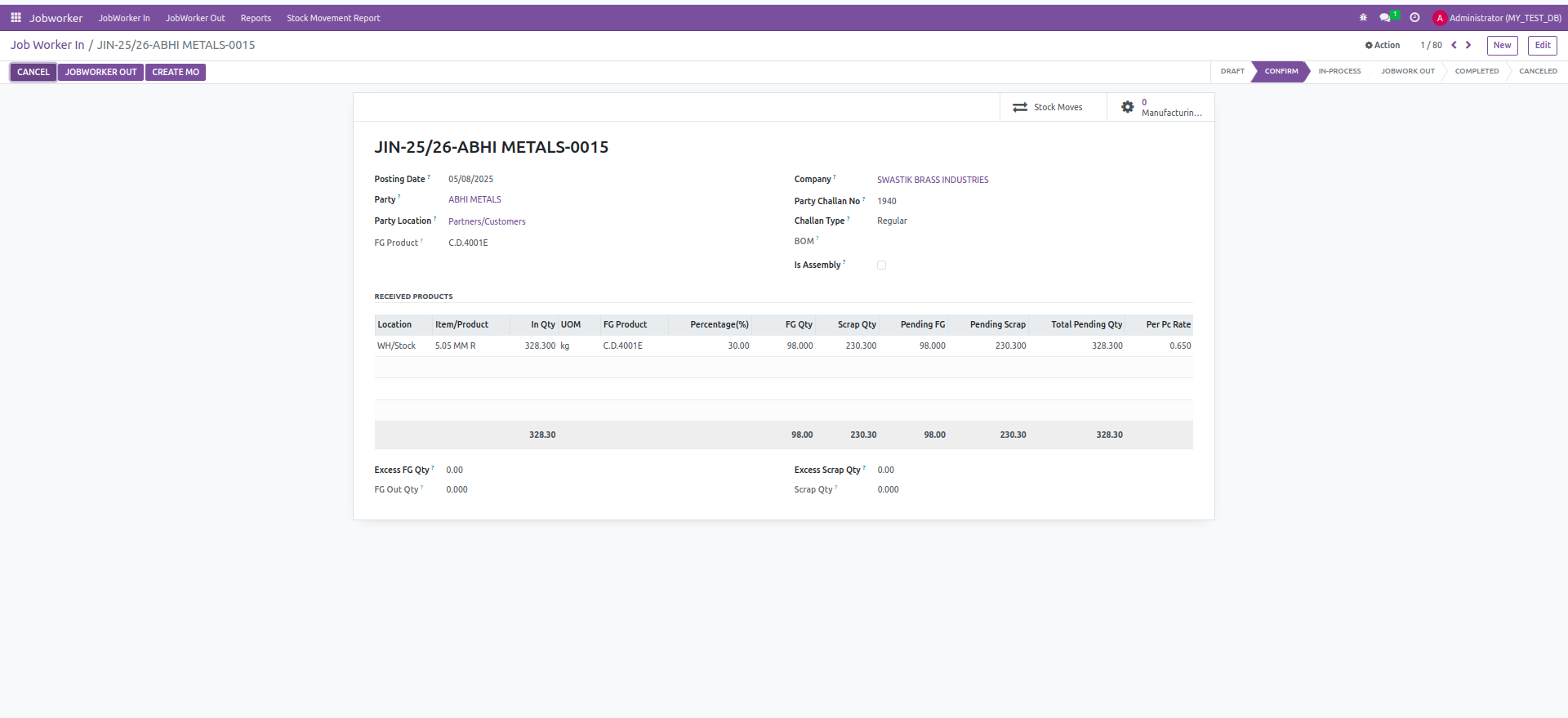Open the JobWorker Out menu

pos(195,18)
